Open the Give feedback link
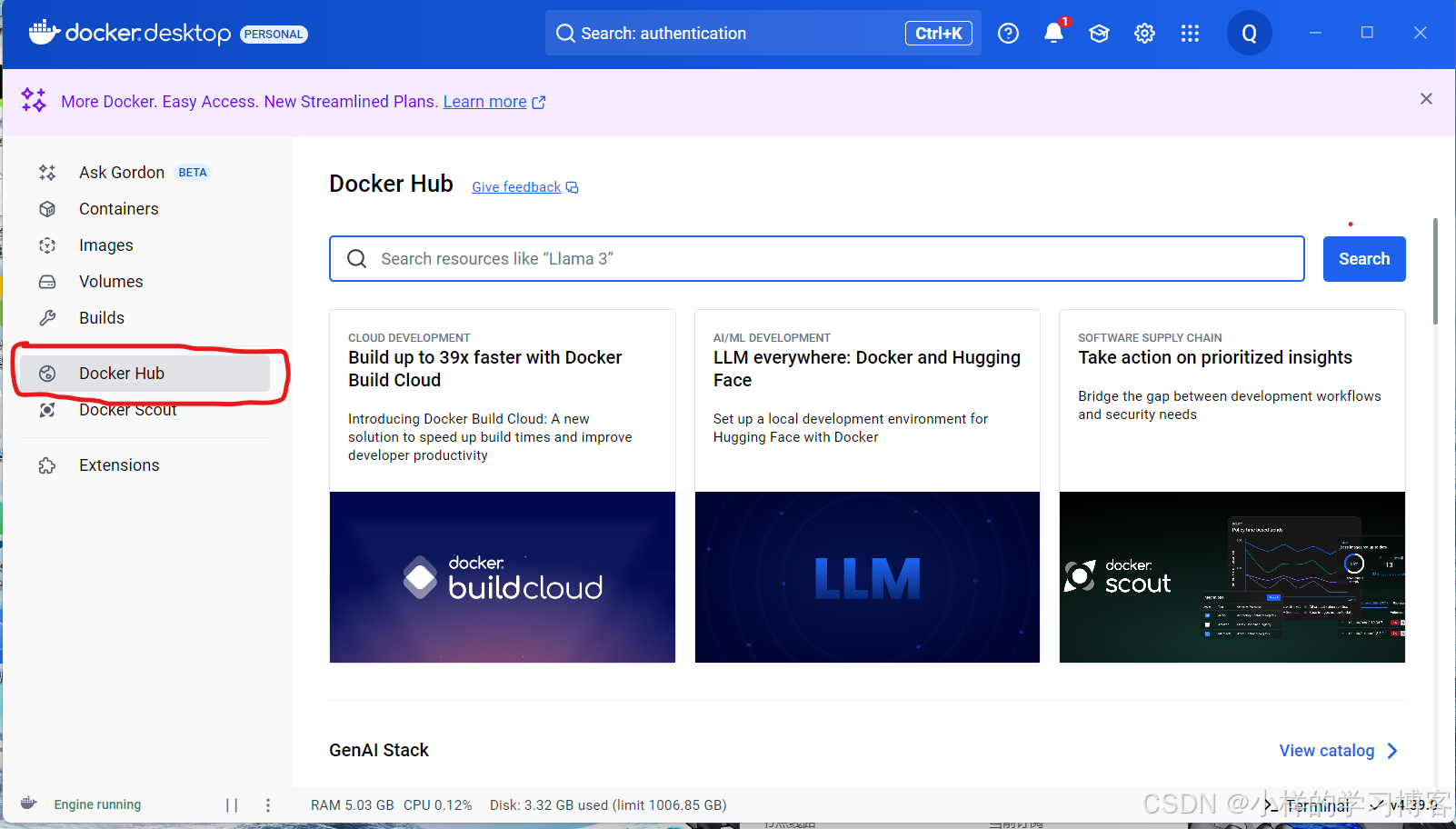1456x829 pixels. coord(516,187)
